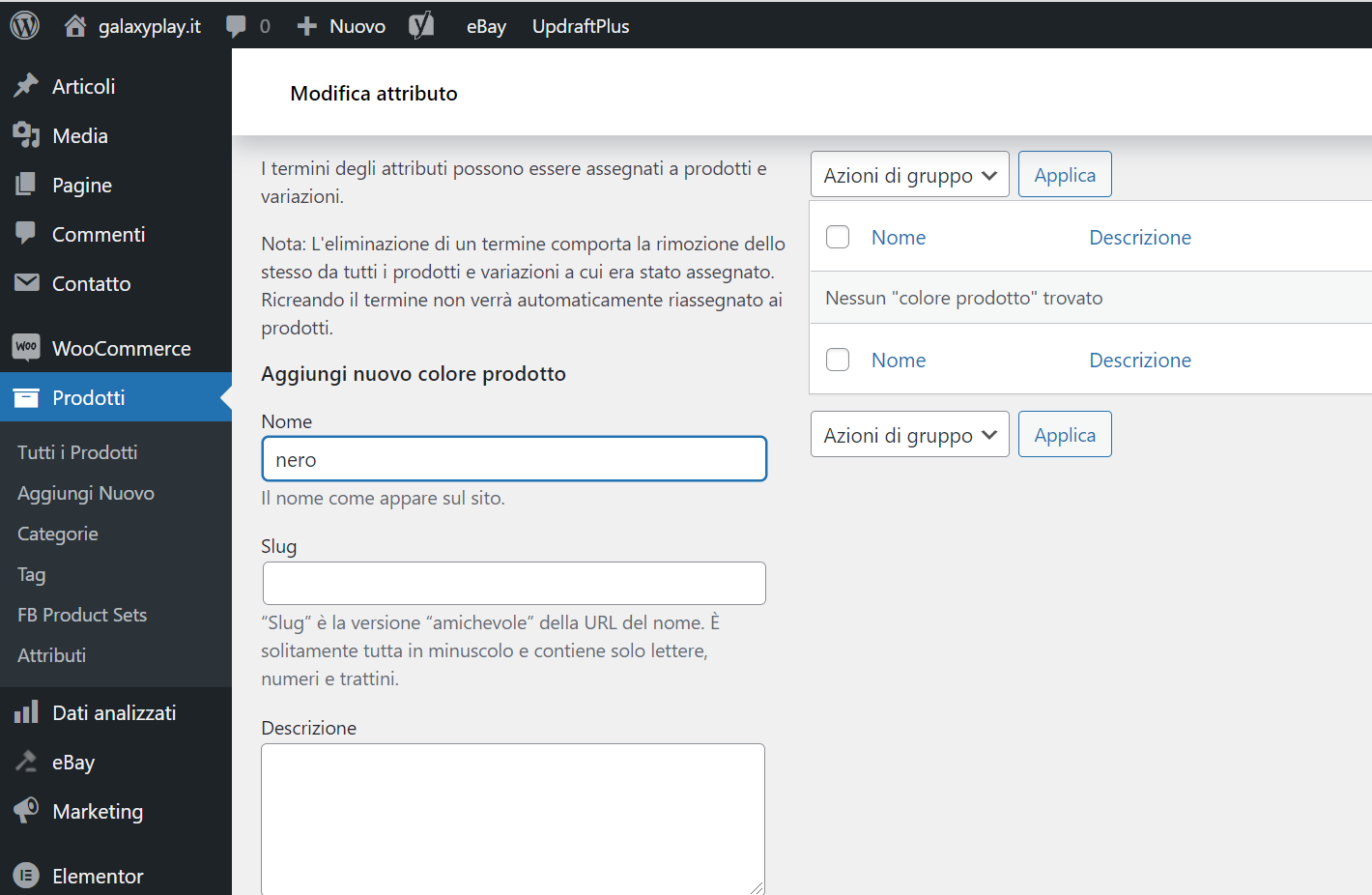This screenshot has height=895, width=1372.
Task: Click into the Slug text field
Action: click(514, 583)
